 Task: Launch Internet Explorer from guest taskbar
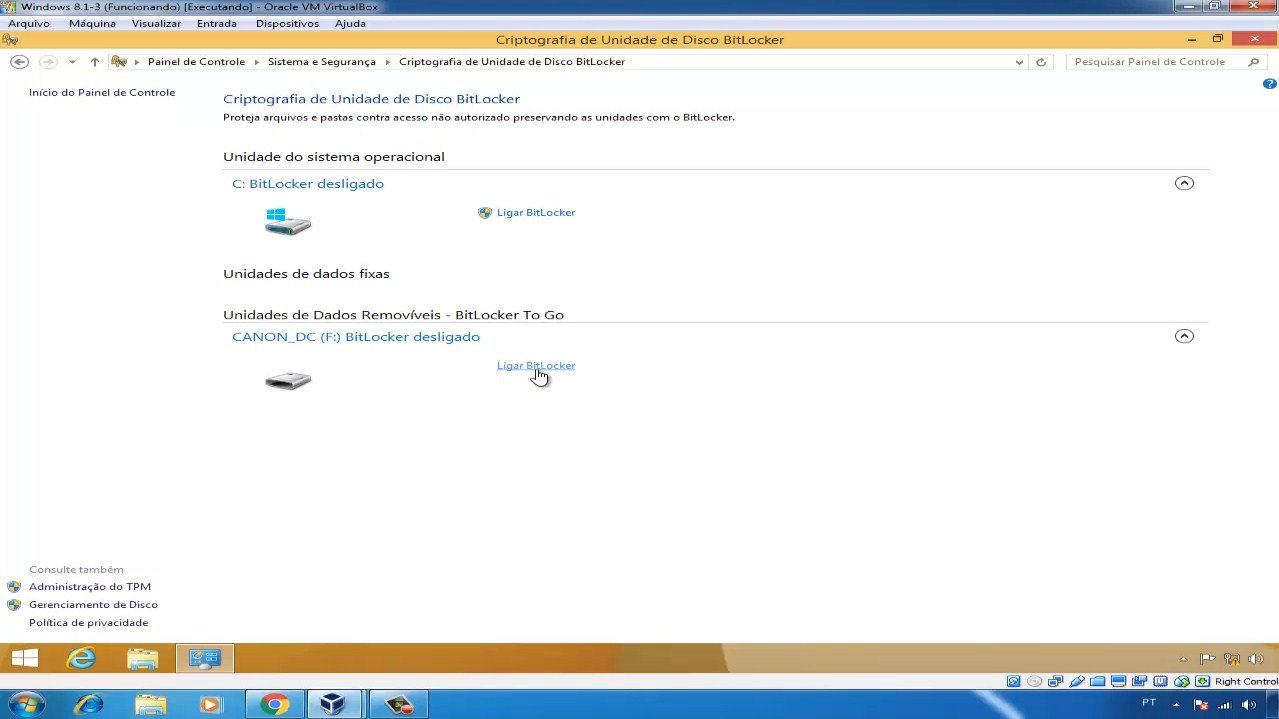81,658
